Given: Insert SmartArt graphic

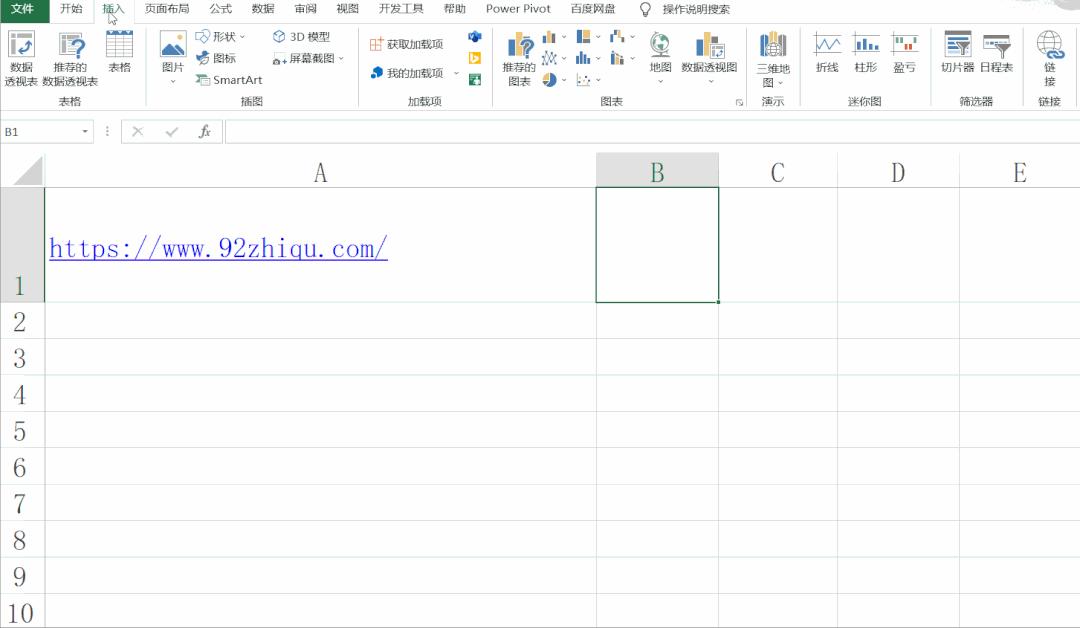Looking at the screenshot, I should coord(228,80).
